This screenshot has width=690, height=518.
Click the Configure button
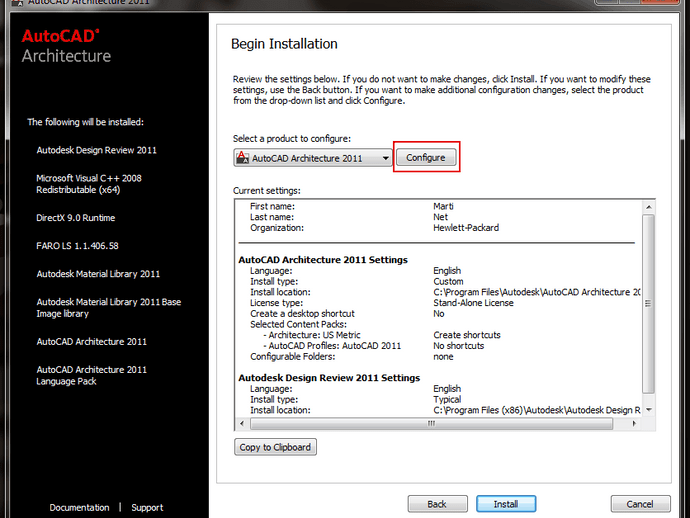tap(426, 157)
